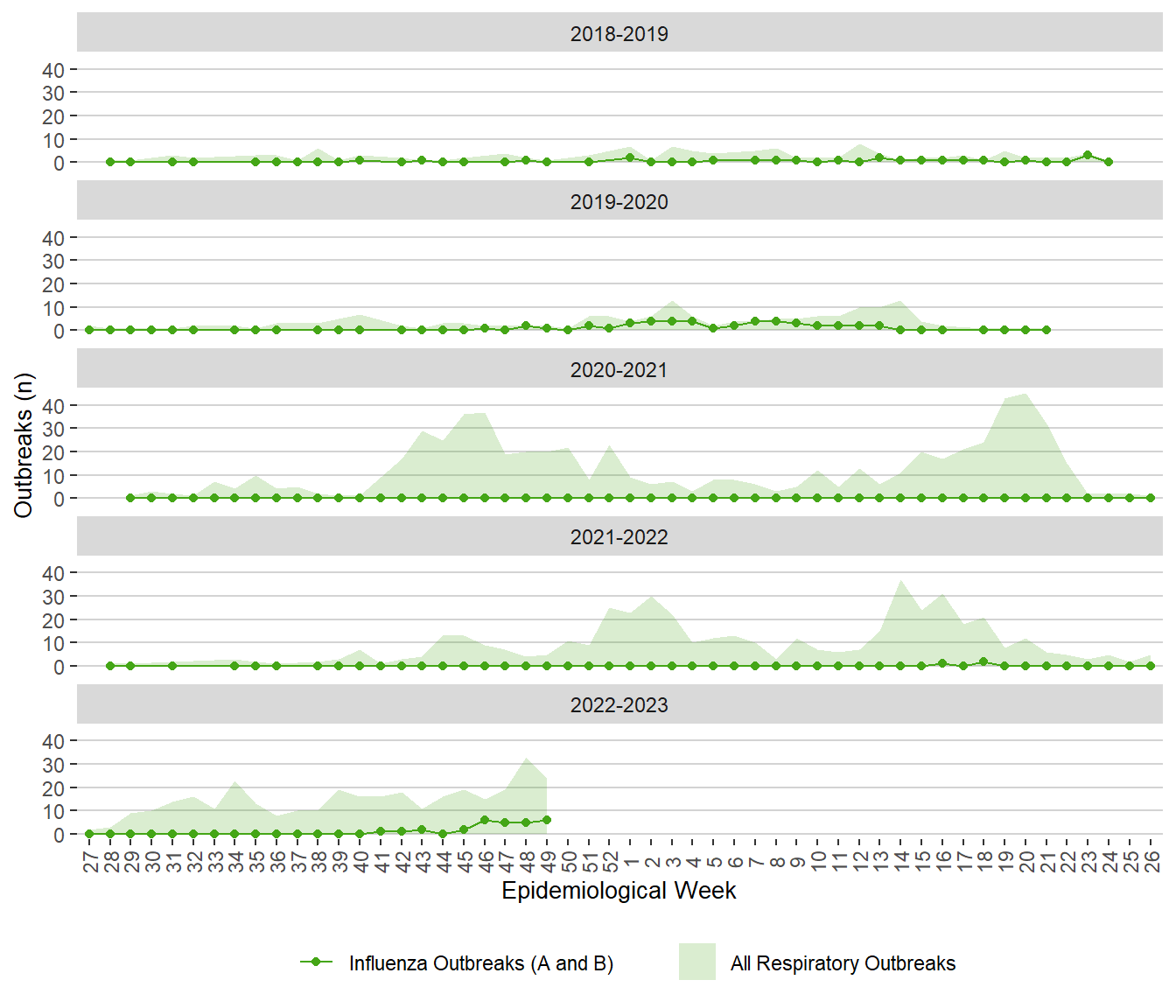
Task: Select week 40 on the x-axis
Action: pos(360,862)
